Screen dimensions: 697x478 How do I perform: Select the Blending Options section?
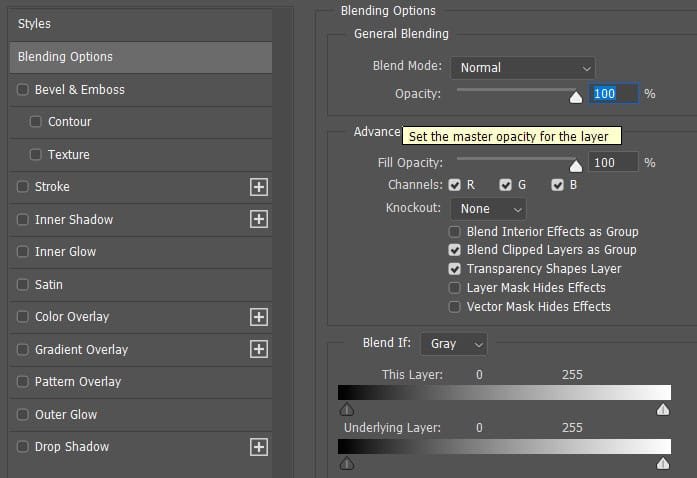pyautogui.click(x=66, y=57)
